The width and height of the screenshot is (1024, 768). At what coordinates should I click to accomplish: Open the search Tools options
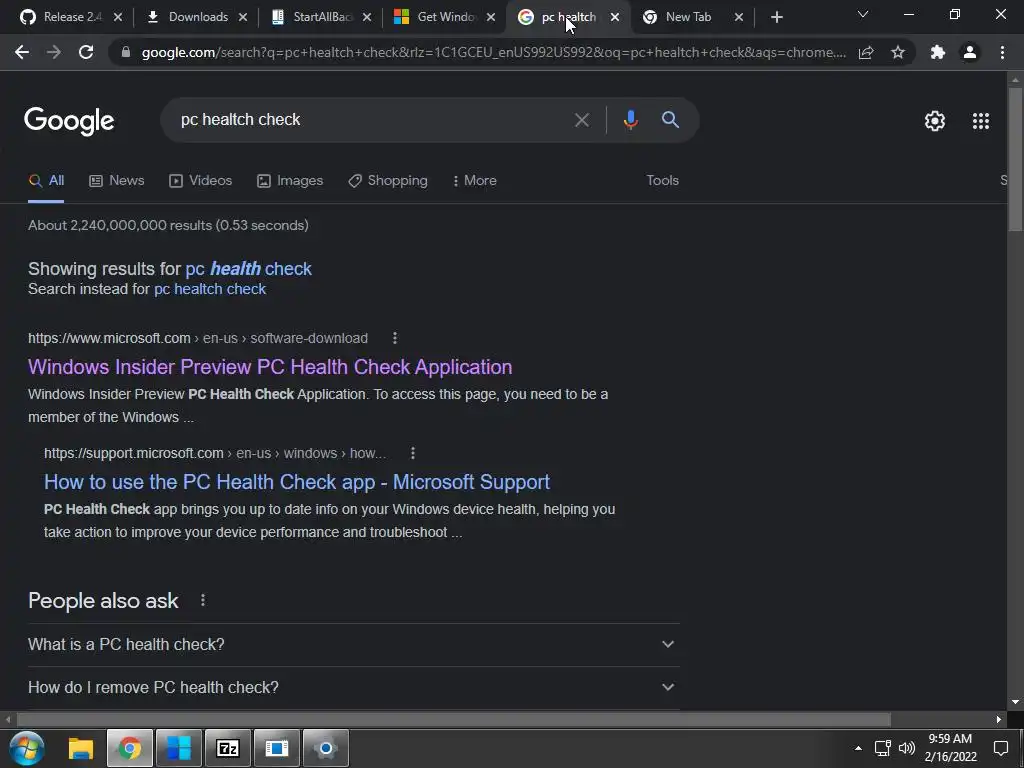click(x=662, y=181)
